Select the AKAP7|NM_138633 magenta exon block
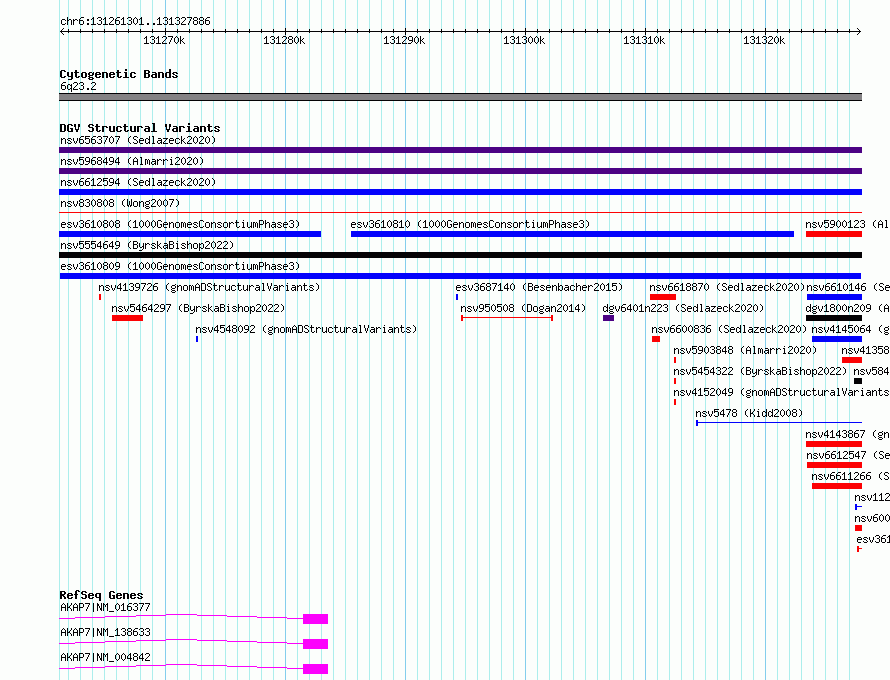890x680 pixels. tap(316, 644)
